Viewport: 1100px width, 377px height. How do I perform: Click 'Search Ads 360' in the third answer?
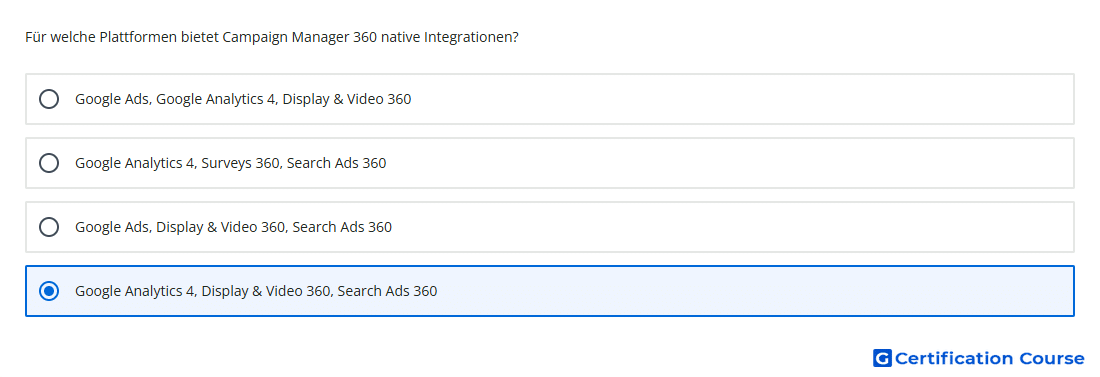click(342, 227)
